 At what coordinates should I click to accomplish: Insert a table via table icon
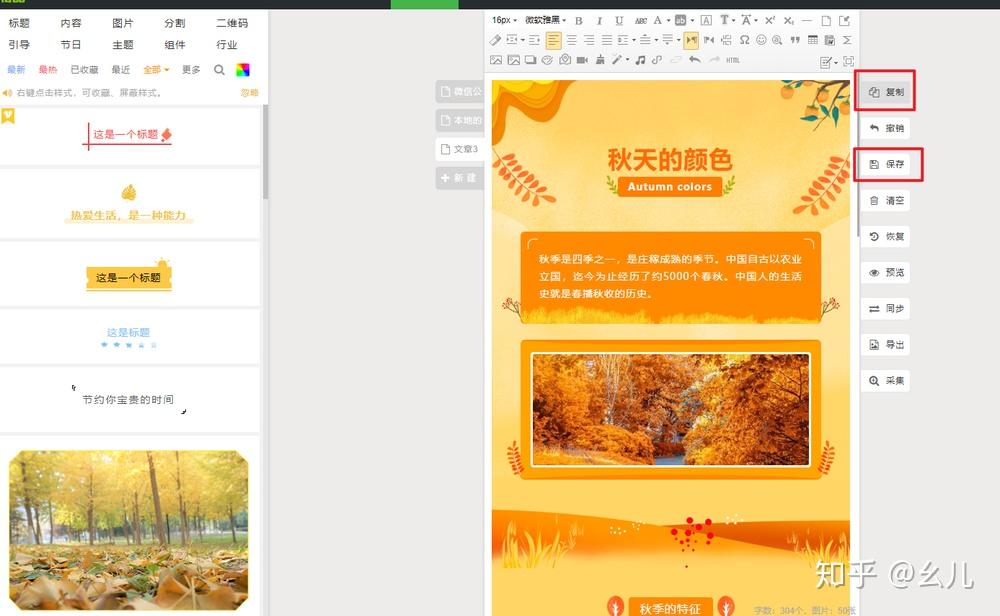point(812,40)
